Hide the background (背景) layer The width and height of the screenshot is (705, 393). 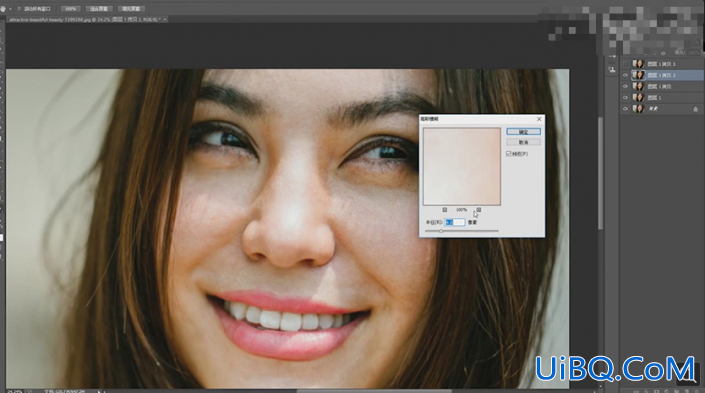(x=625, y=109)
